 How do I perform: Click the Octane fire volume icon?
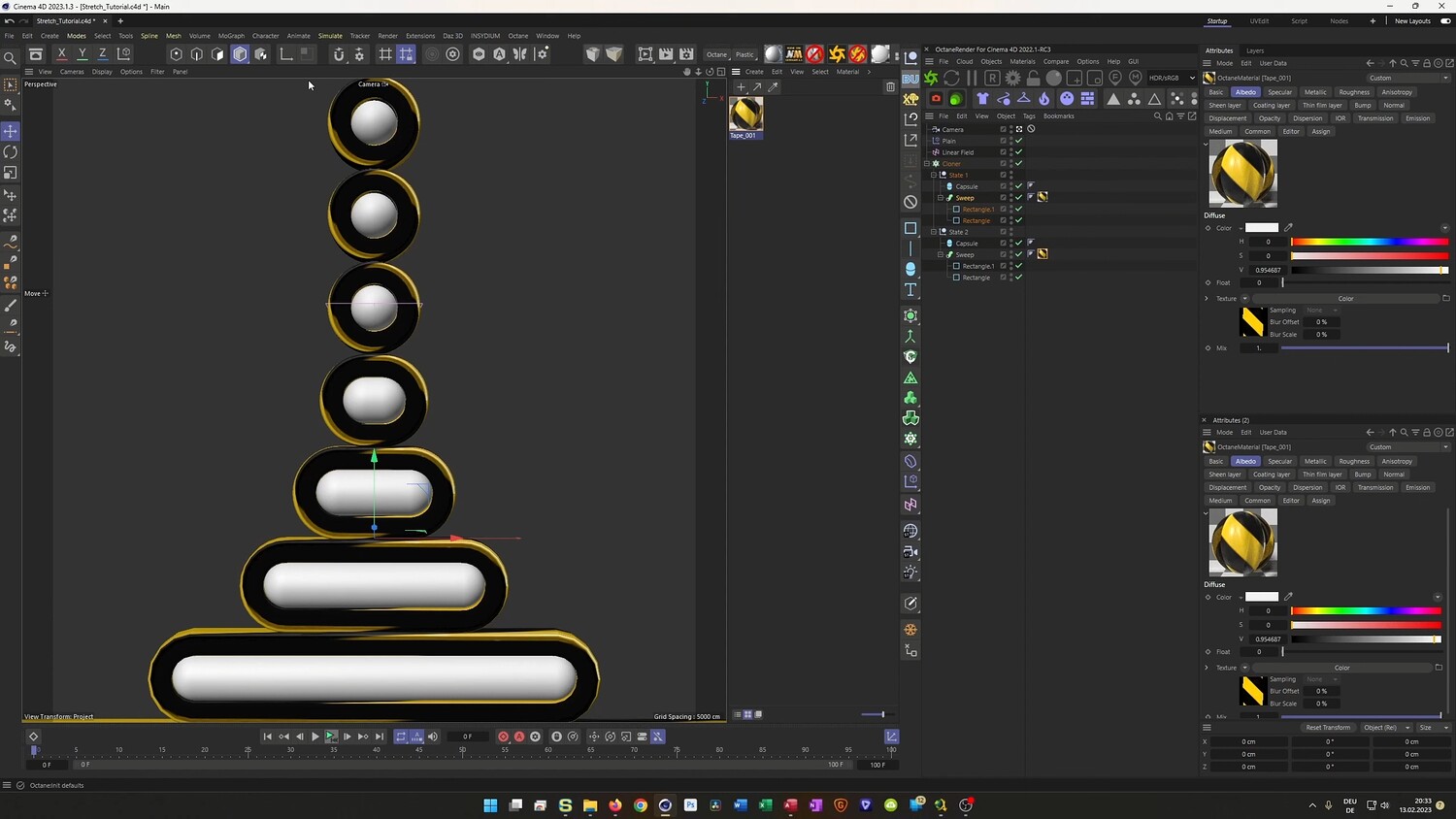[x=1044, y=98]
